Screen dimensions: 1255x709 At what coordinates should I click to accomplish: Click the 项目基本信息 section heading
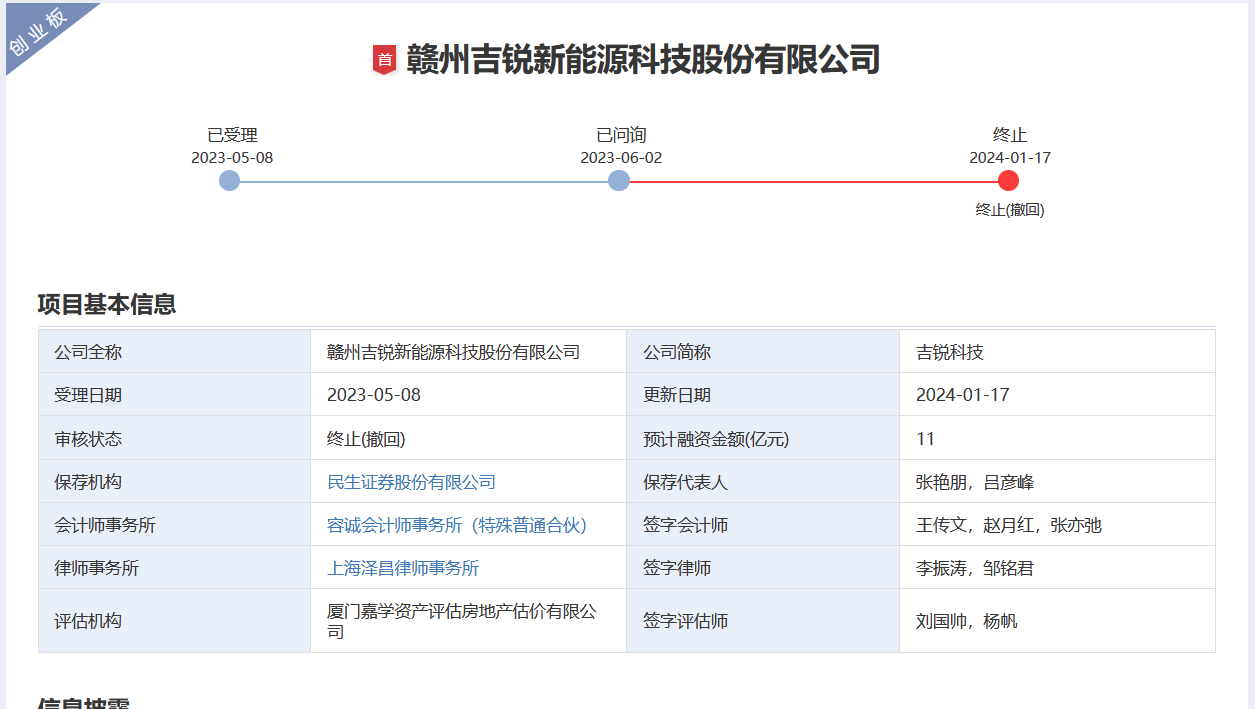tap(107, 304)
